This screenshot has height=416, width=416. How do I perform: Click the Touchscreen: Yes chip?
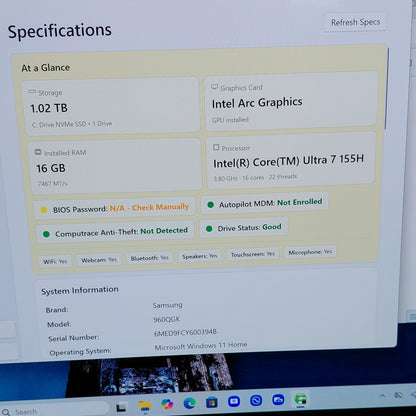click(x=253, y=254)
